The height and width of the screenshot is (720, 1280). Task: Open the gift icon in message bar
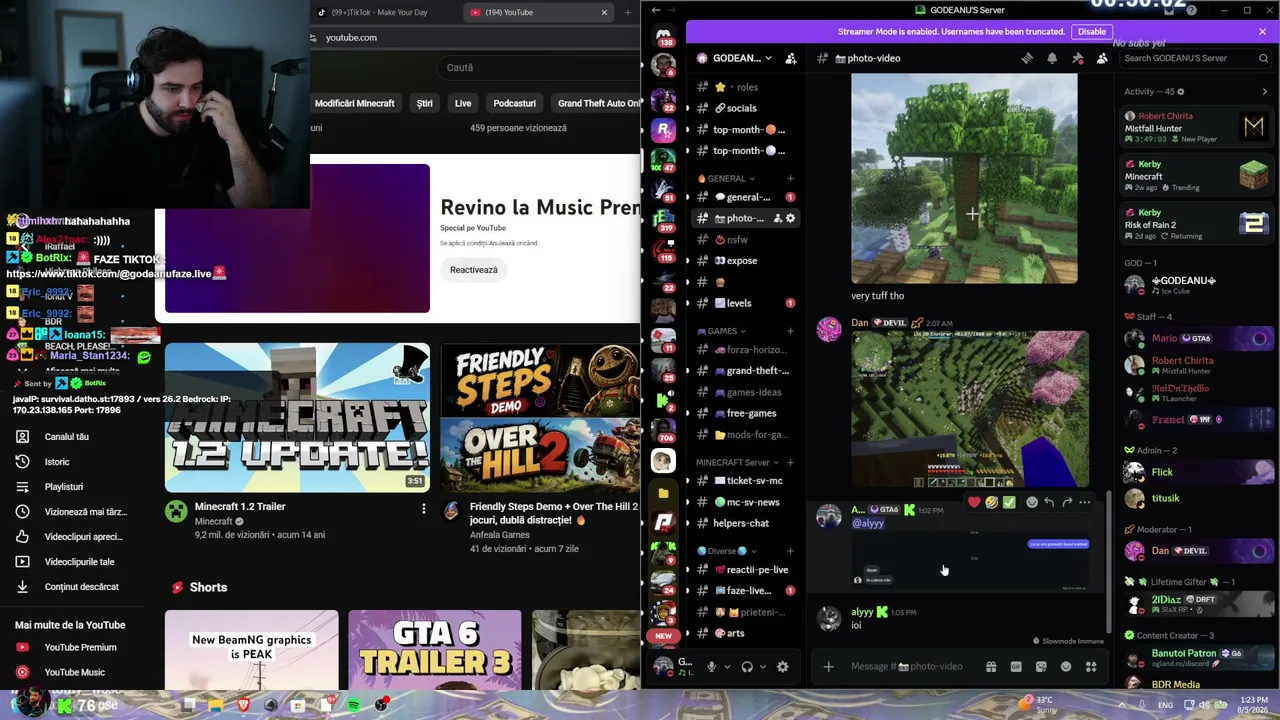[x=991, y=667]
